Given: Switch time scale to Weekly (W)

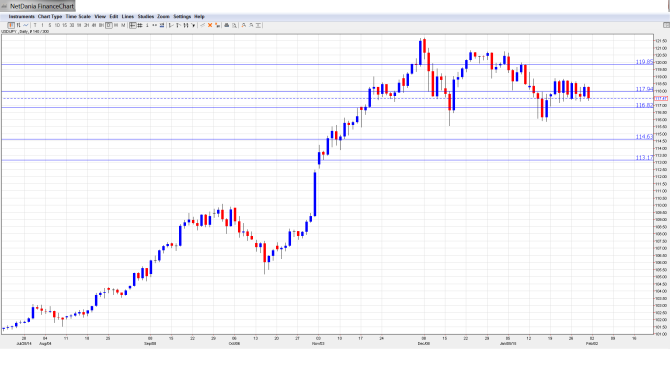Looking at the screenshot, I should click(116, 26).
